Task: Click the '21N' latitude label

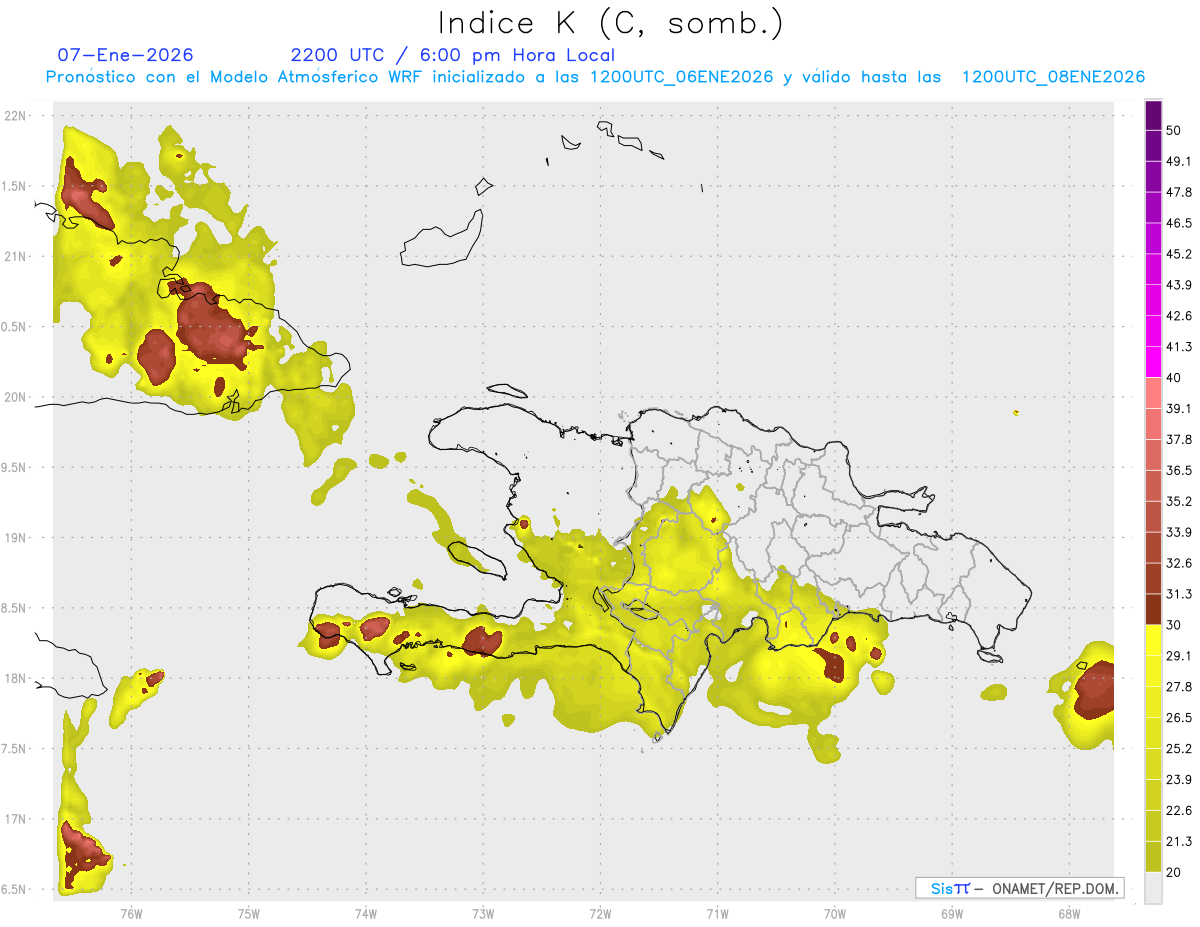Action: pyautogui.click(x=16, y=256)
